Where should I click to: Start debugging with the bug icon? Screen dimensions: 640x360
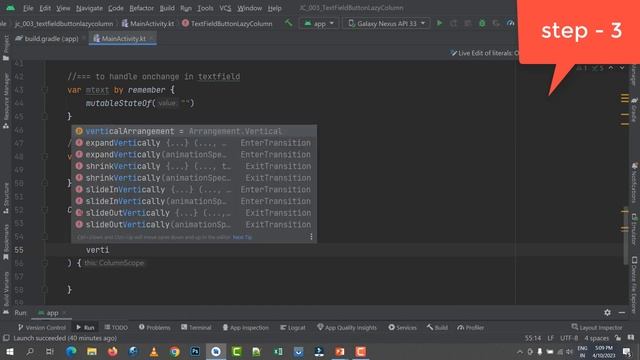tap(482, 23)
